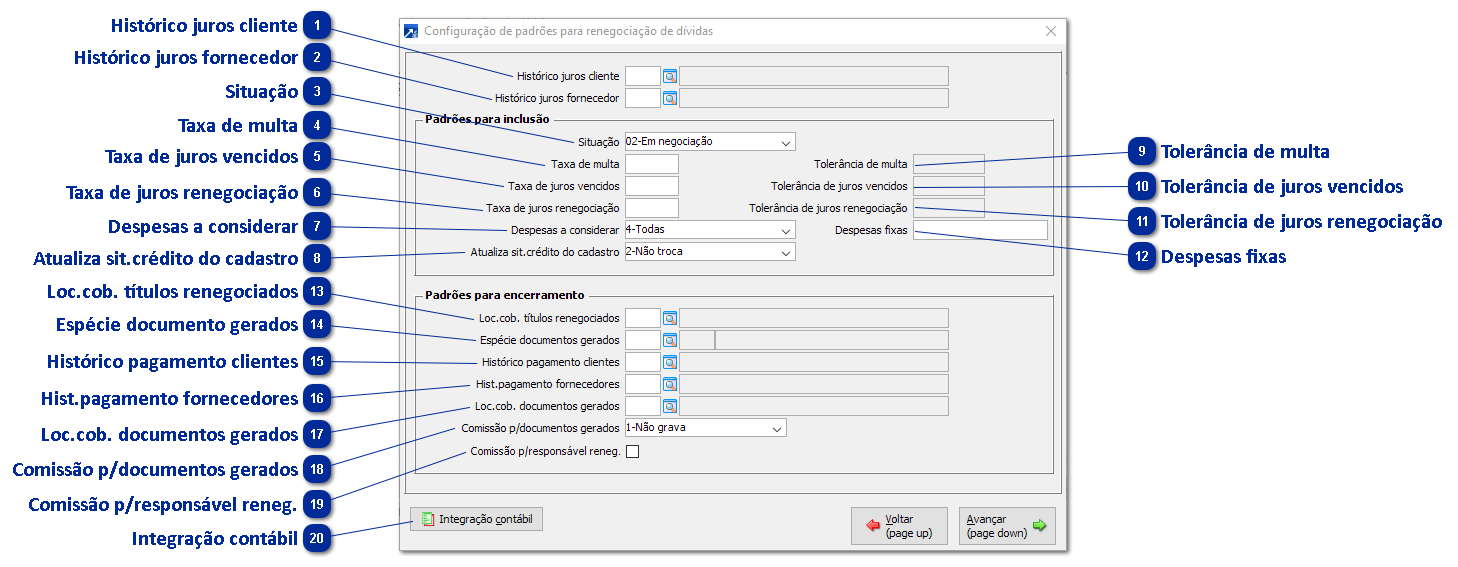
Task: Open lookup for Histórico pagamento clientes
Action: pyautogui.click(x=670, y=362)
